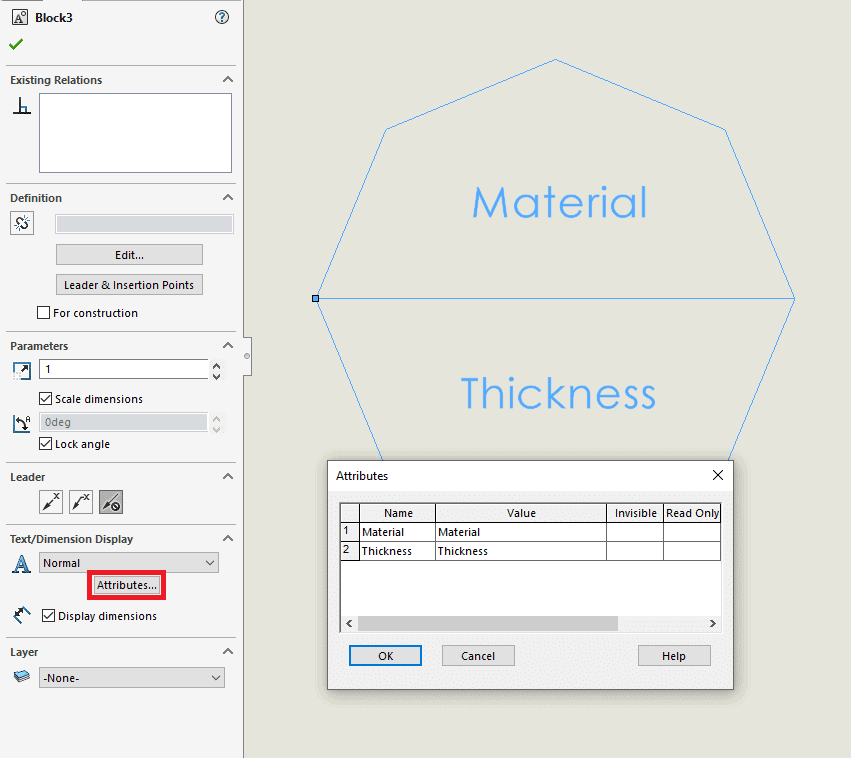The image size is (851, 758).
Task: Click the horizontal scrollbar in Attributes table
Action: 488,623
